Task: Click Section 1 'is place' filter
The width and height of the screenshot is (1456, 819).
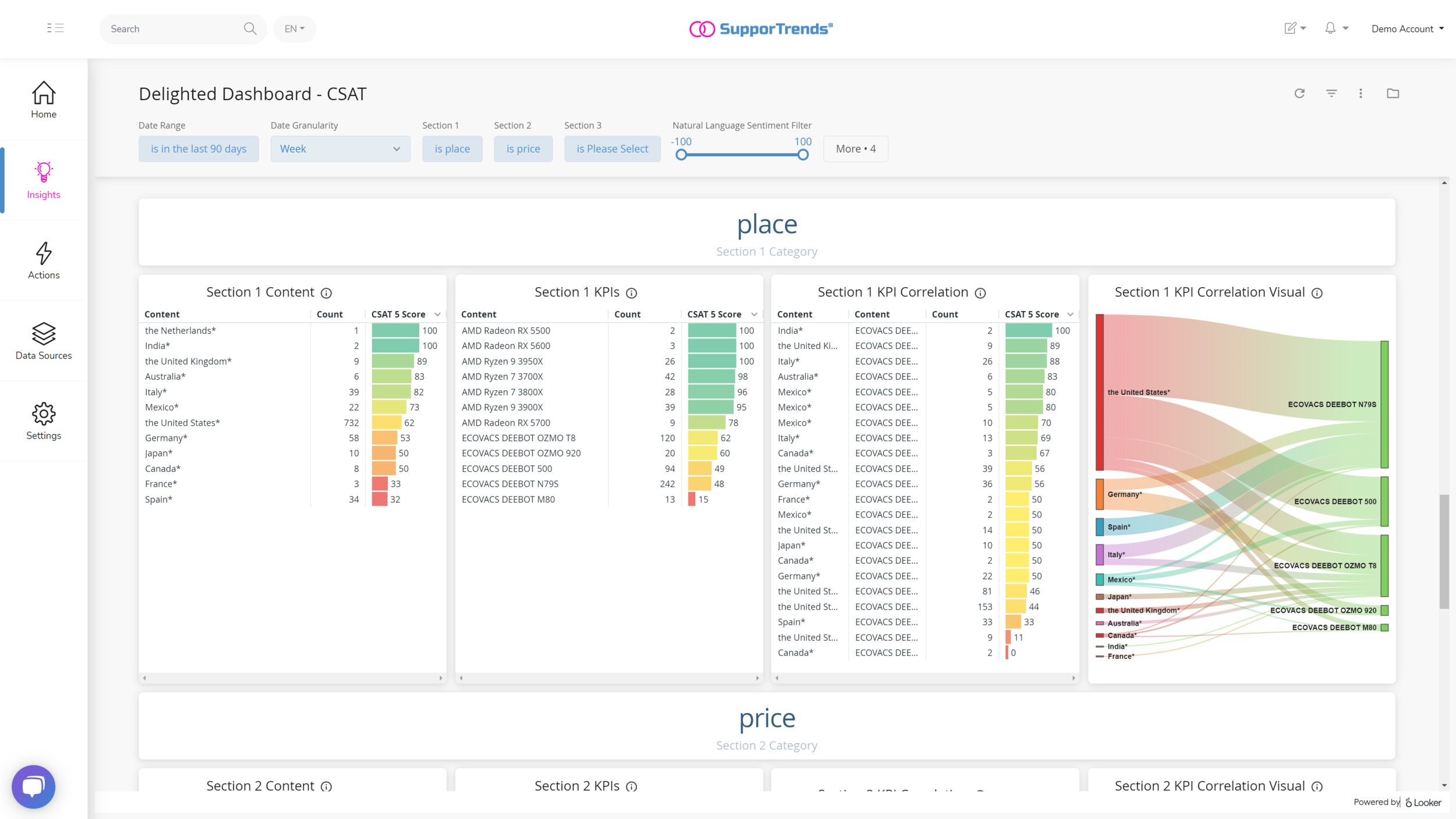Action: pos(452,149)
